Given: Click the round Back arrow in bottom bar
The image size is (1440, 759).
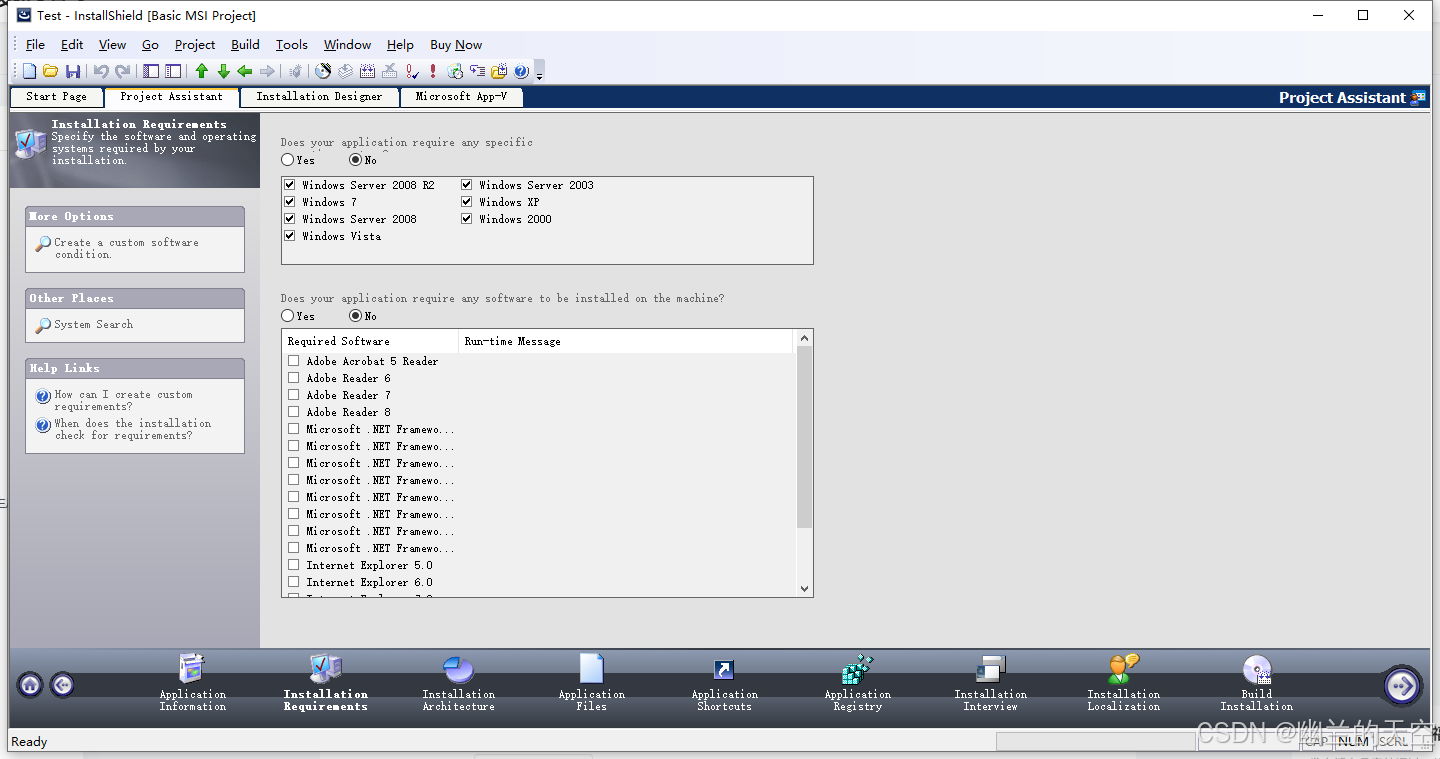Looking at the screenshot, I should (62, 685).
